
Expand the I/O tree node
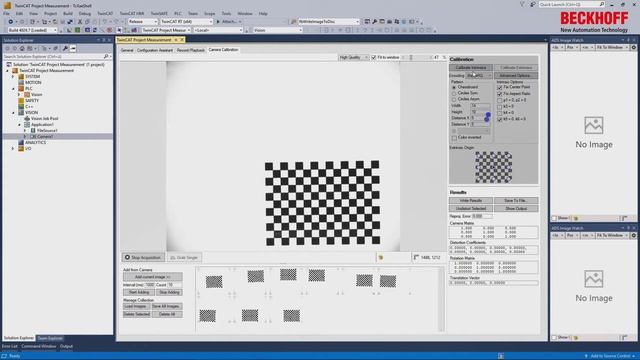coord(13,149)
